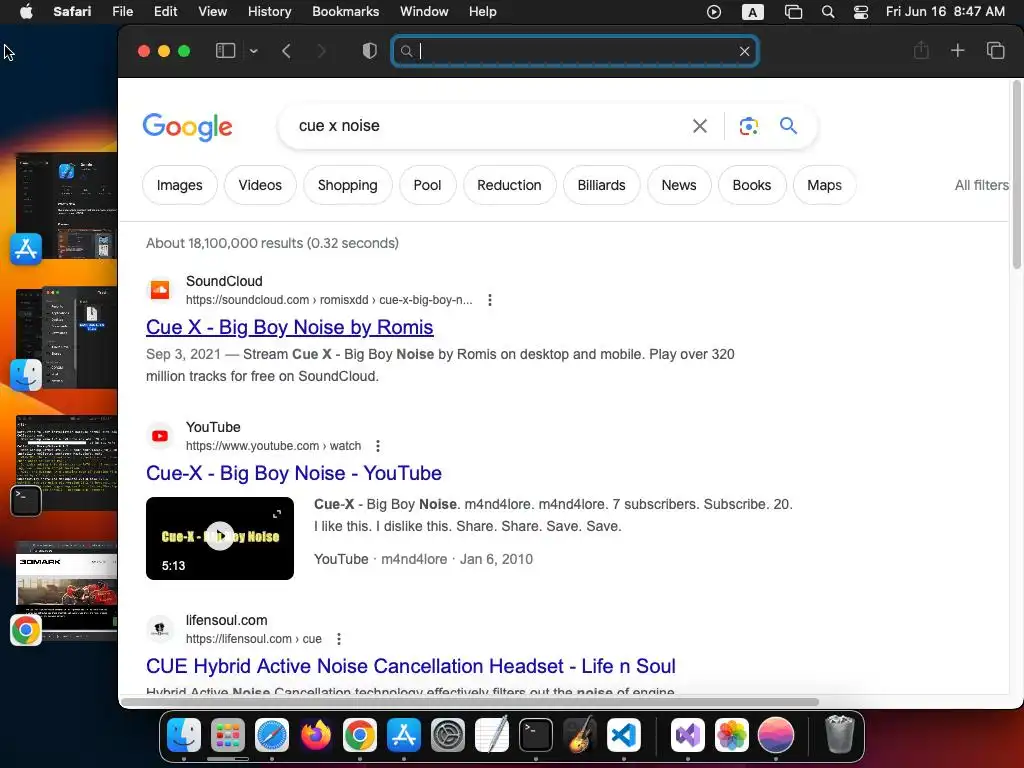Viewport: 1024px width, 768px height.
Task: Open the Edit menu
Action: [x=165, y=12]
